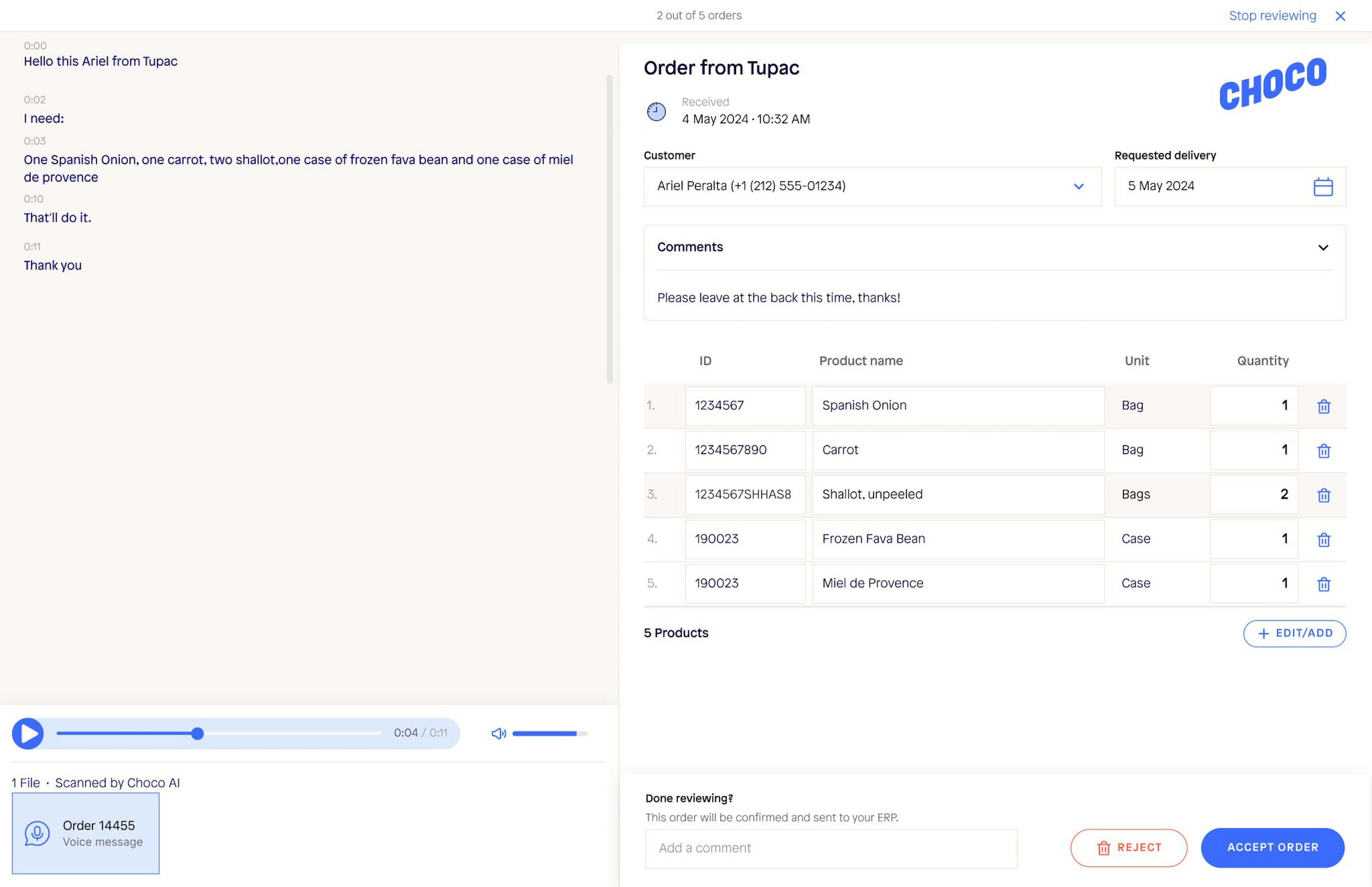Open the requested delivery calendar icon
1372x887 pixels.
pyautogui.click(x=1322, y=186)
